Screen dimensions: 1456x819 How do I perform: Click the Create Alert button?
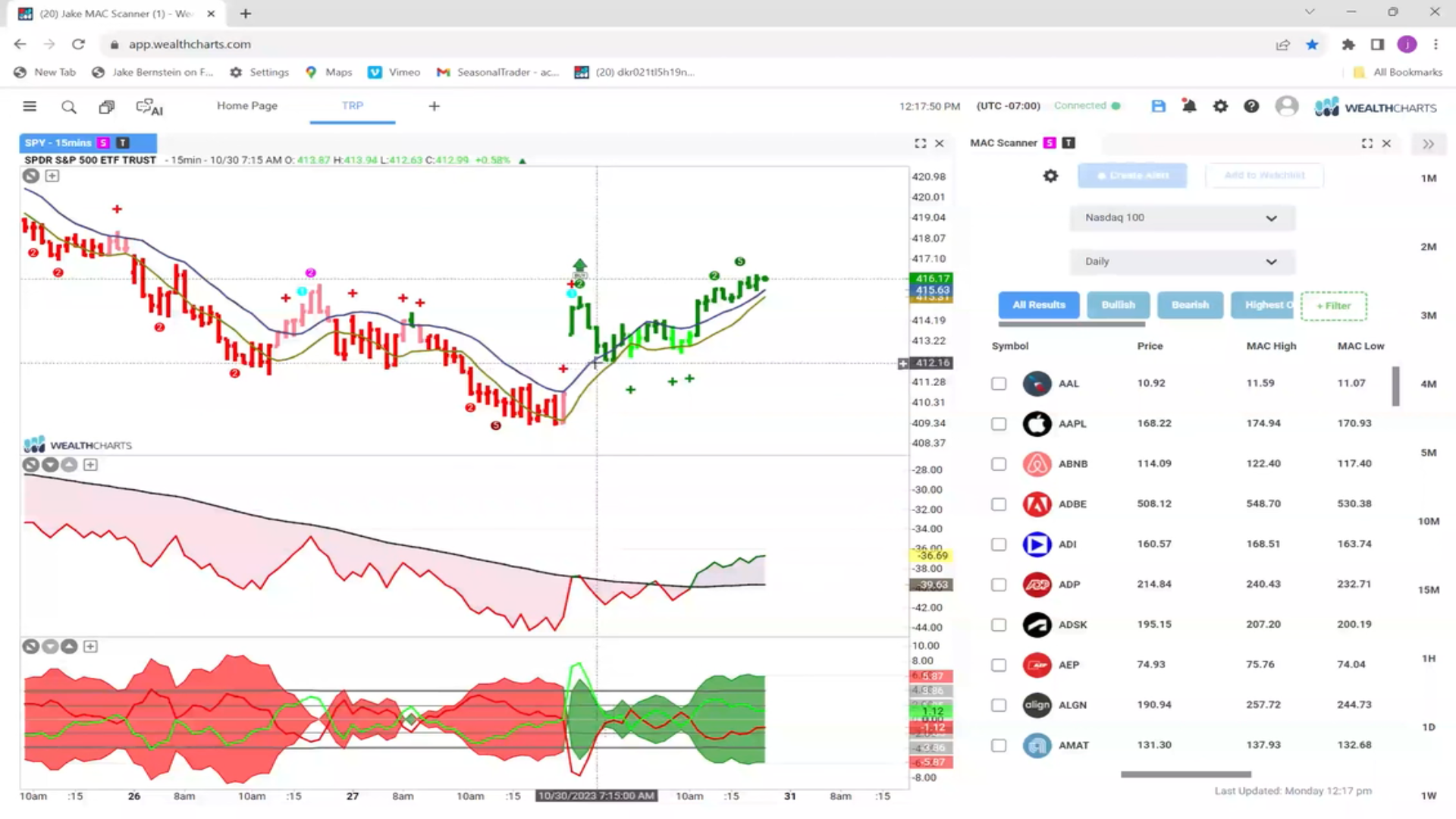tap(1132, 176)
